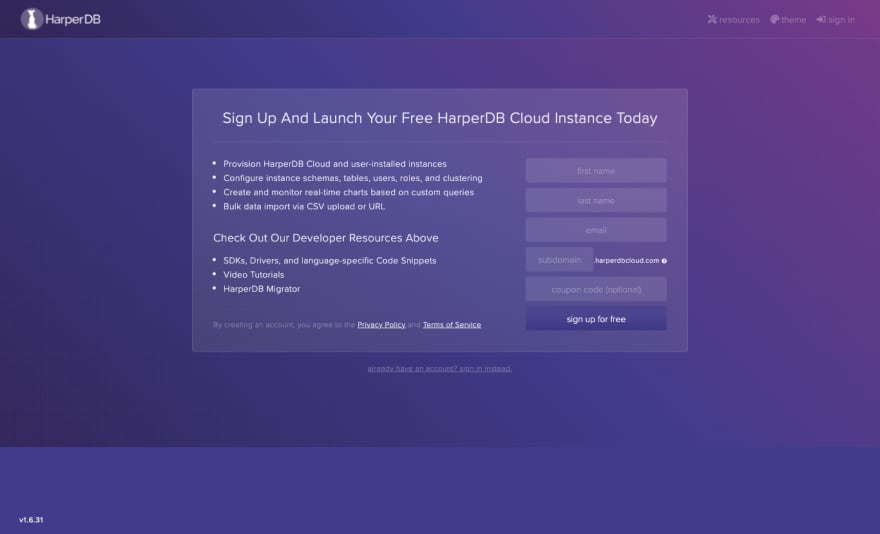Click Provision HarperDB Cloud bullet text
The image size is (880, 534).
coord(335,164)
